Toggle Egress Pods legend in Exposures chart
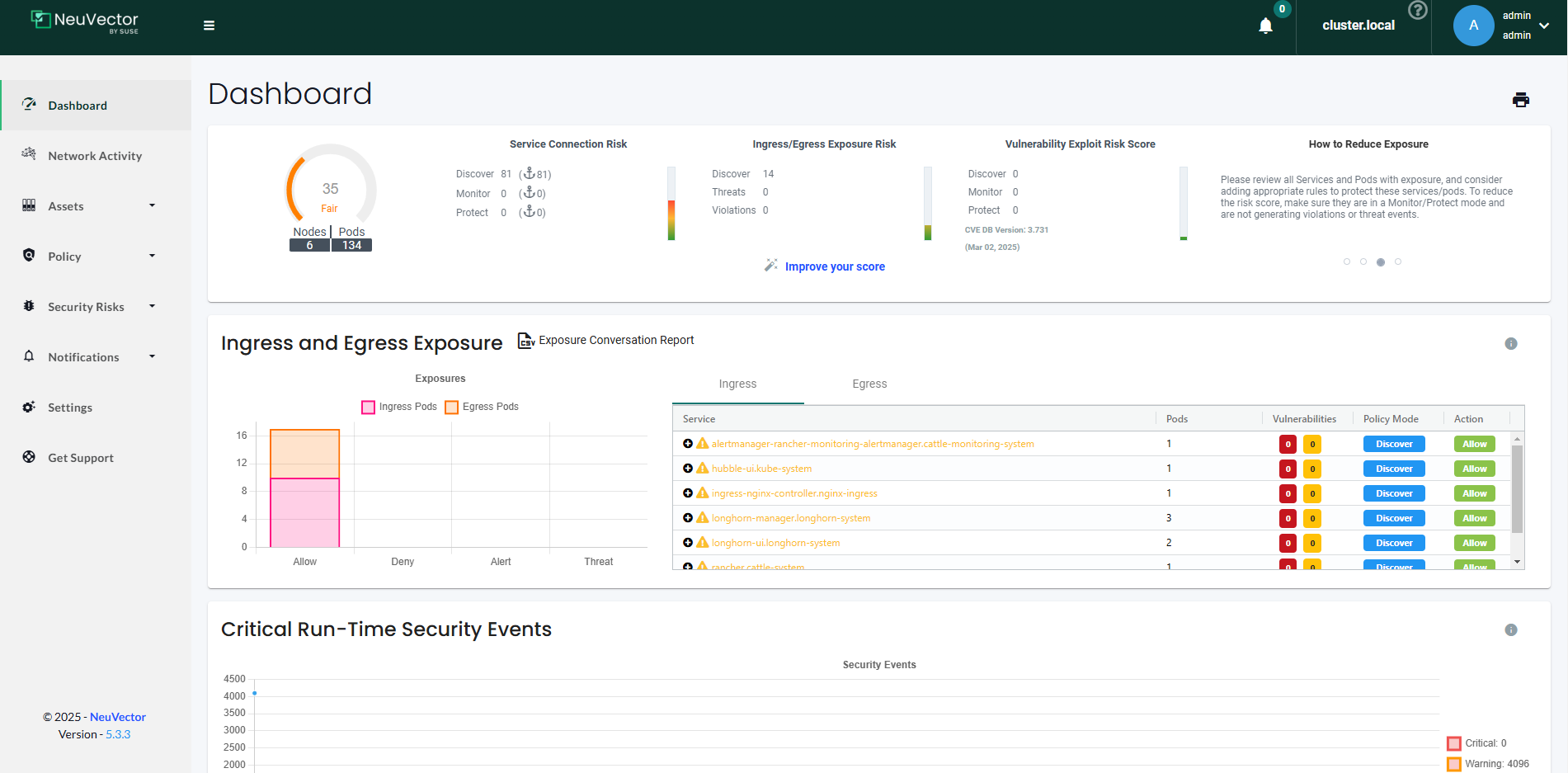1568x773 pixels. click(x=451, y=407)
